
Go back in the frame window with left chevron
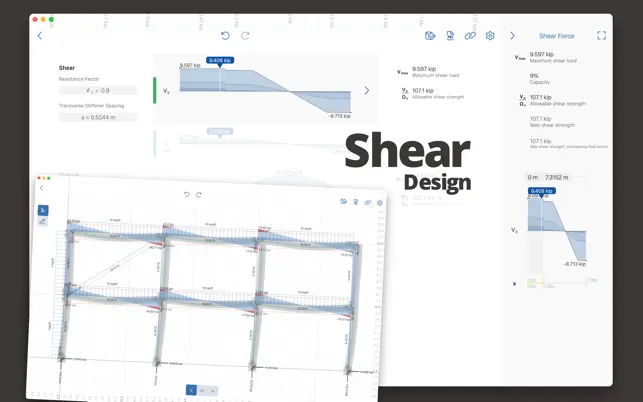point(41,188)
